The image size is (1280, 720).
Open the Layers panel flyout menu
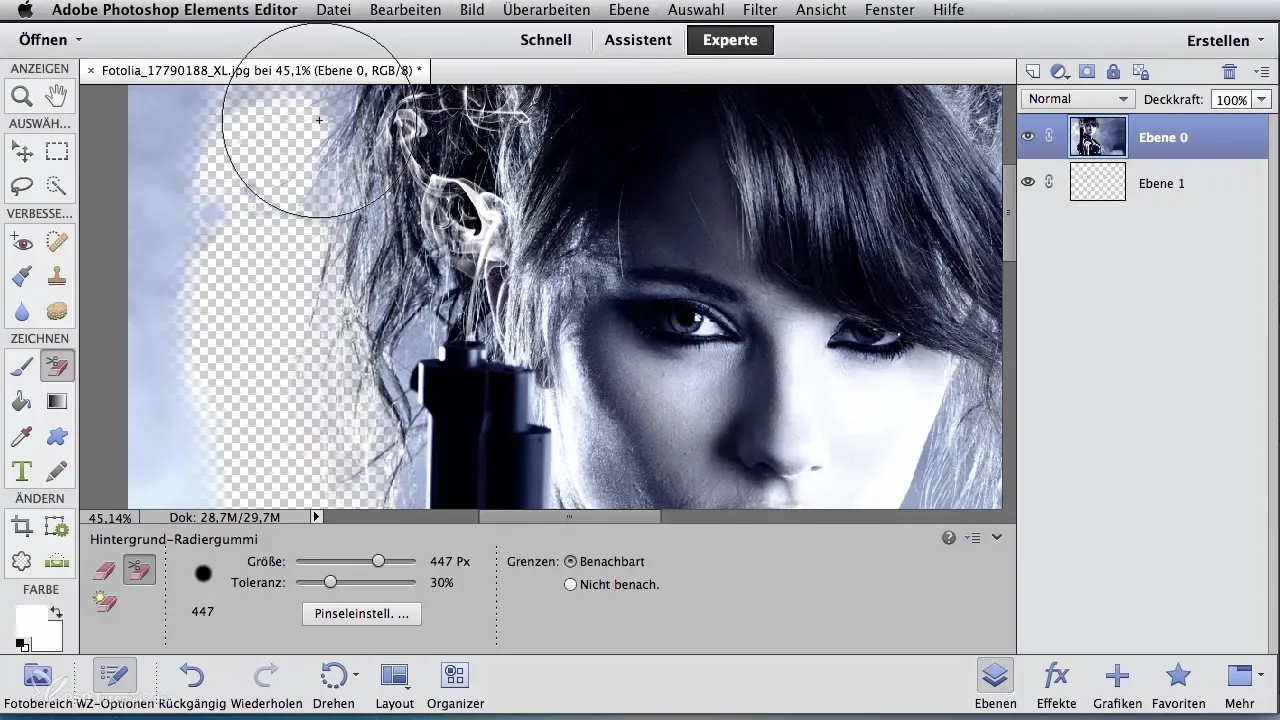pos(1260,71)
